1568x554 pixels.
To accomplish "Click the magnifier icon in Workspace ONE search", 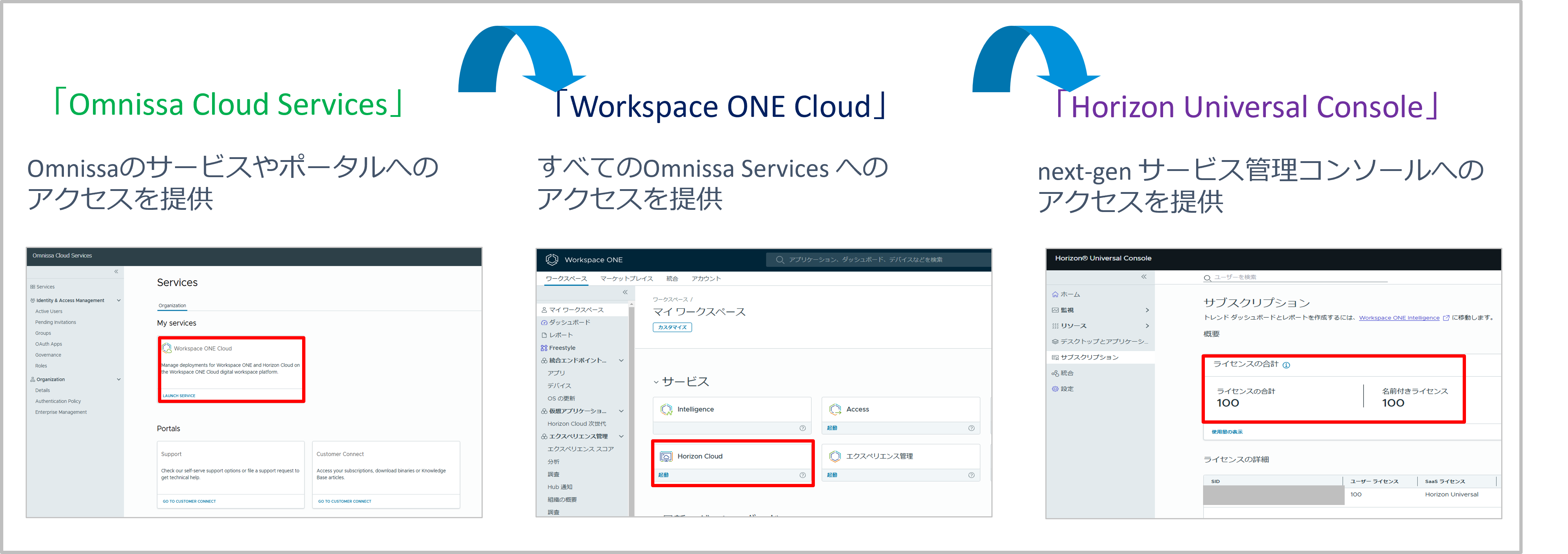I will 780,259.
